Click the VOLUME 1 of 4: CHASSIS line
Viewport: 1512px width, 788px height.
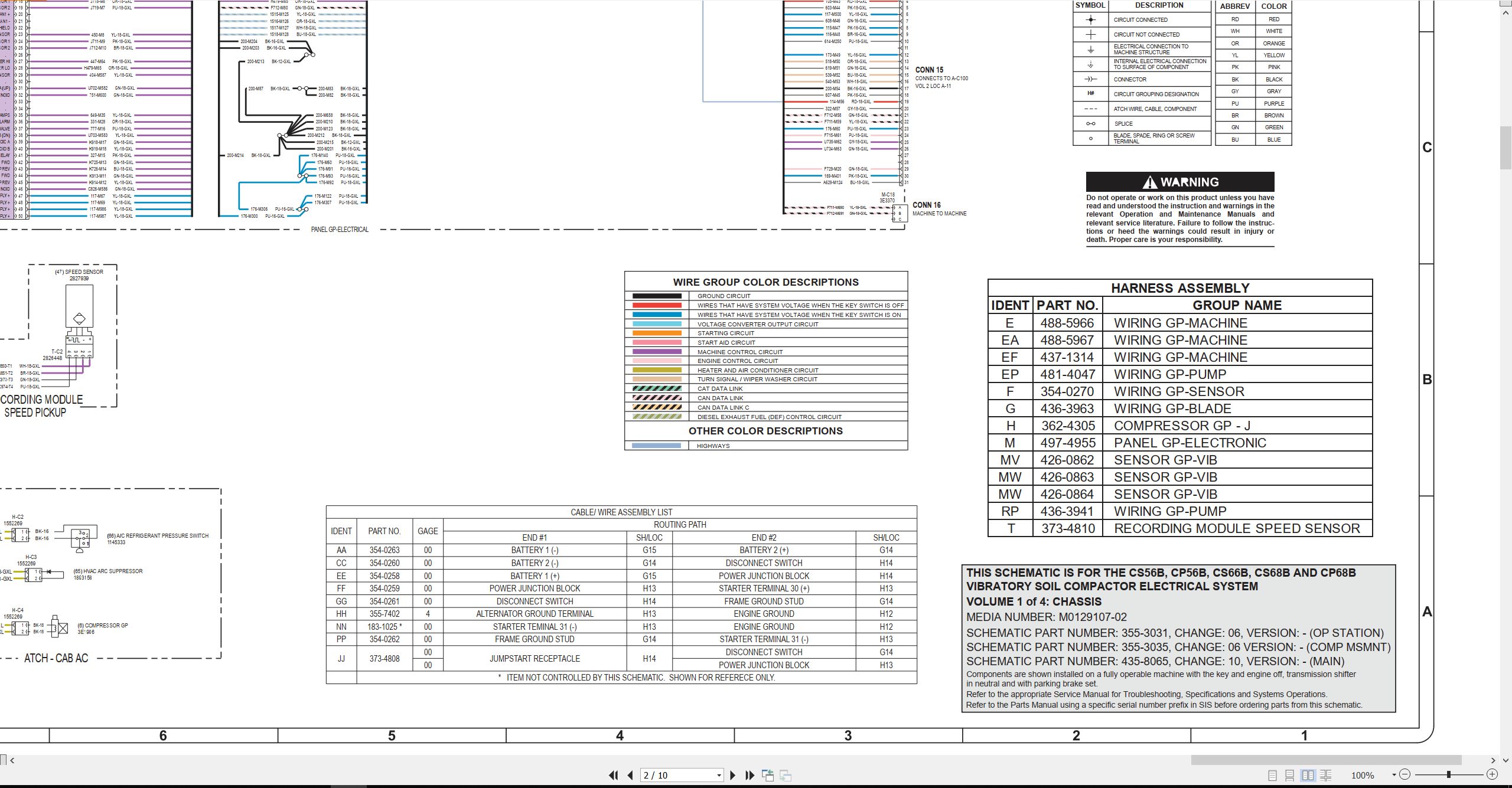coord(1034,601)
